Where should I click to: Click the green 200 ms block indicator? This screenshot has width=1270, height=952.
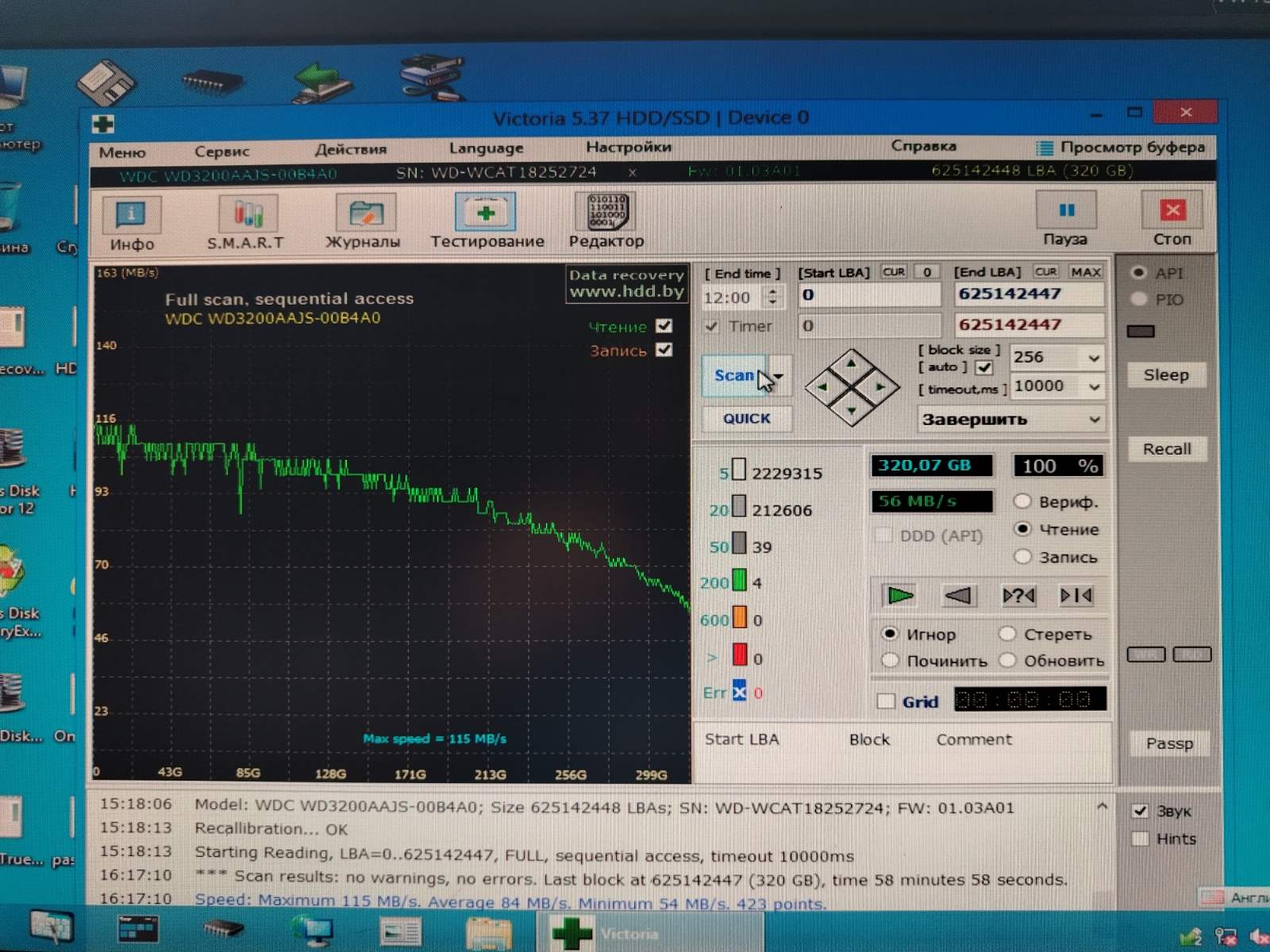[739, 581]
